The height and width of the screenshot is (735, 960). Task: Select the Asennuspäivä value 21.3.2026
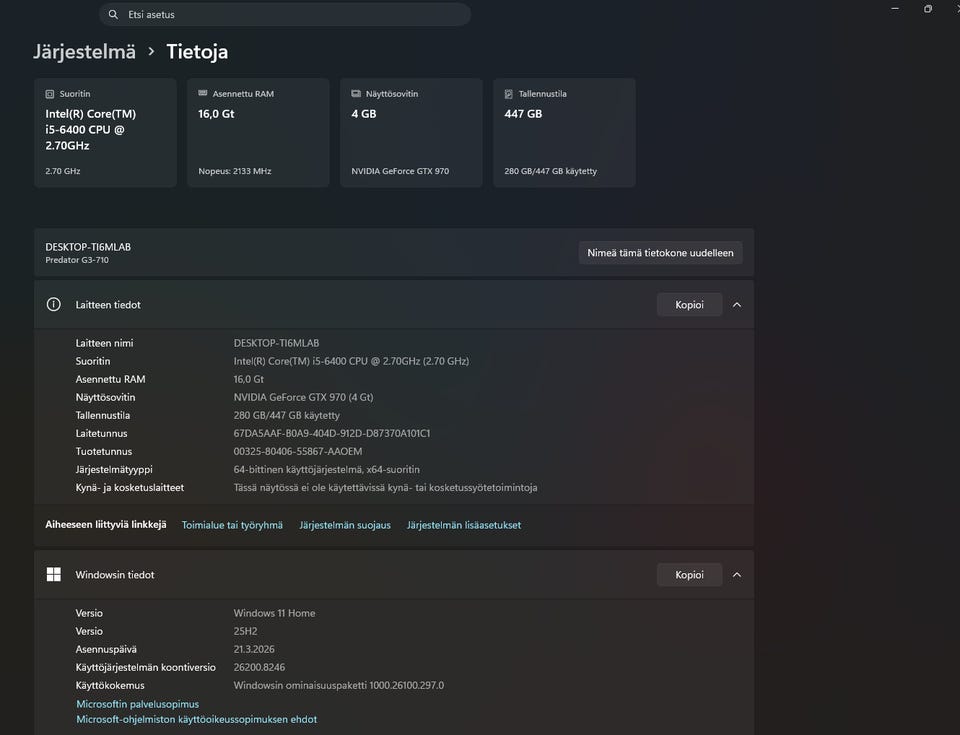click(x=254, y=649)
